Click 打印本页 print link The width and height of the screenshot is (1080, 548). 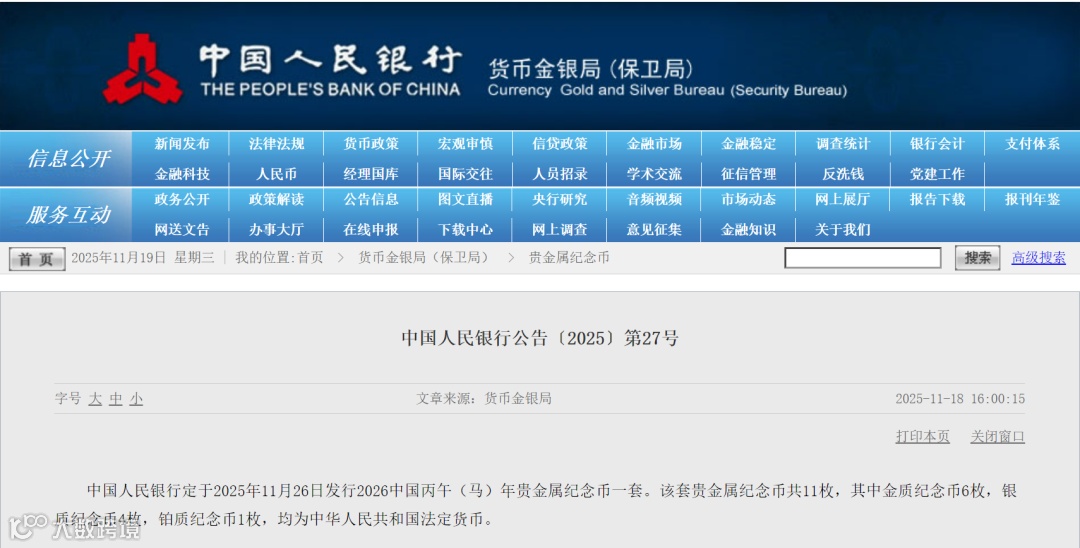pos(922,436)
